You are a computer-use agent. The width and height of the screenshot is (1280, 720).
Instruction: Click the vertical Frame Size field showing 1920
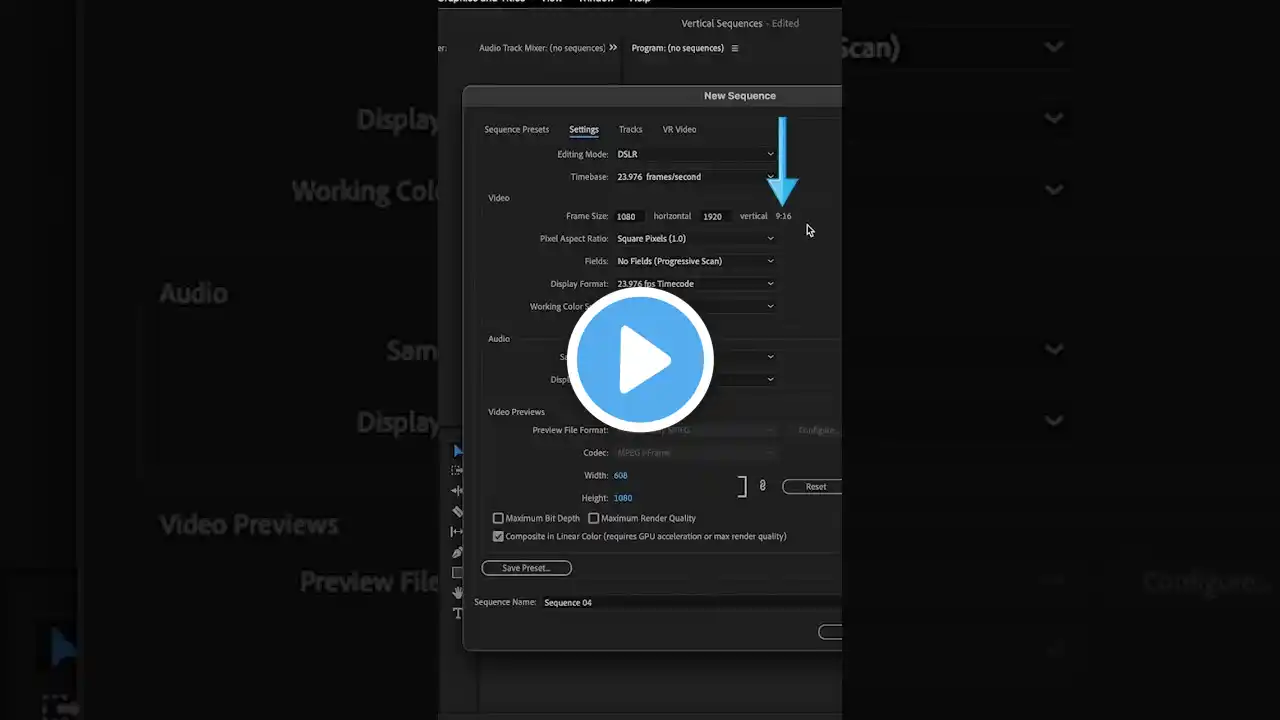(x=715, y=216)
